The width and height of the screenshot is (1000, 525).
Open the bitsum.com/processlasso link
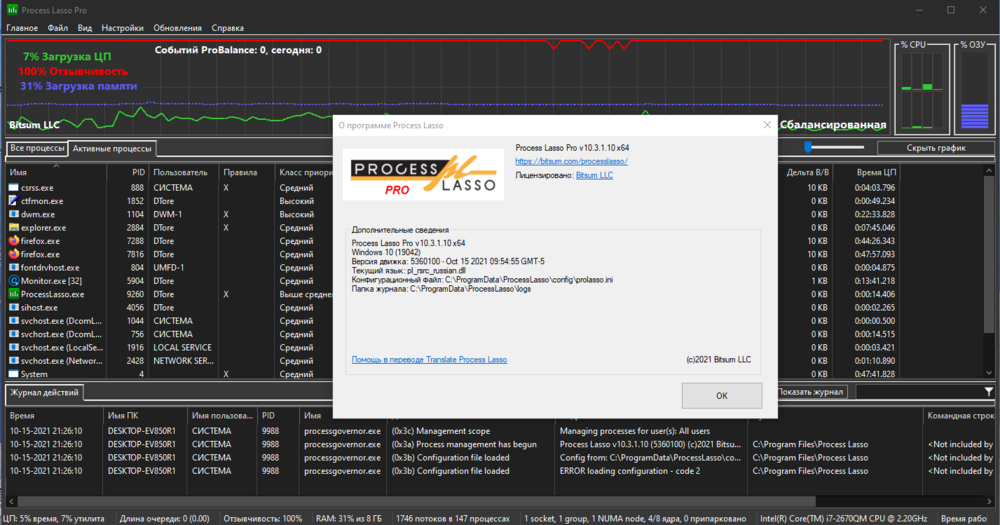(x=571, y=161)
